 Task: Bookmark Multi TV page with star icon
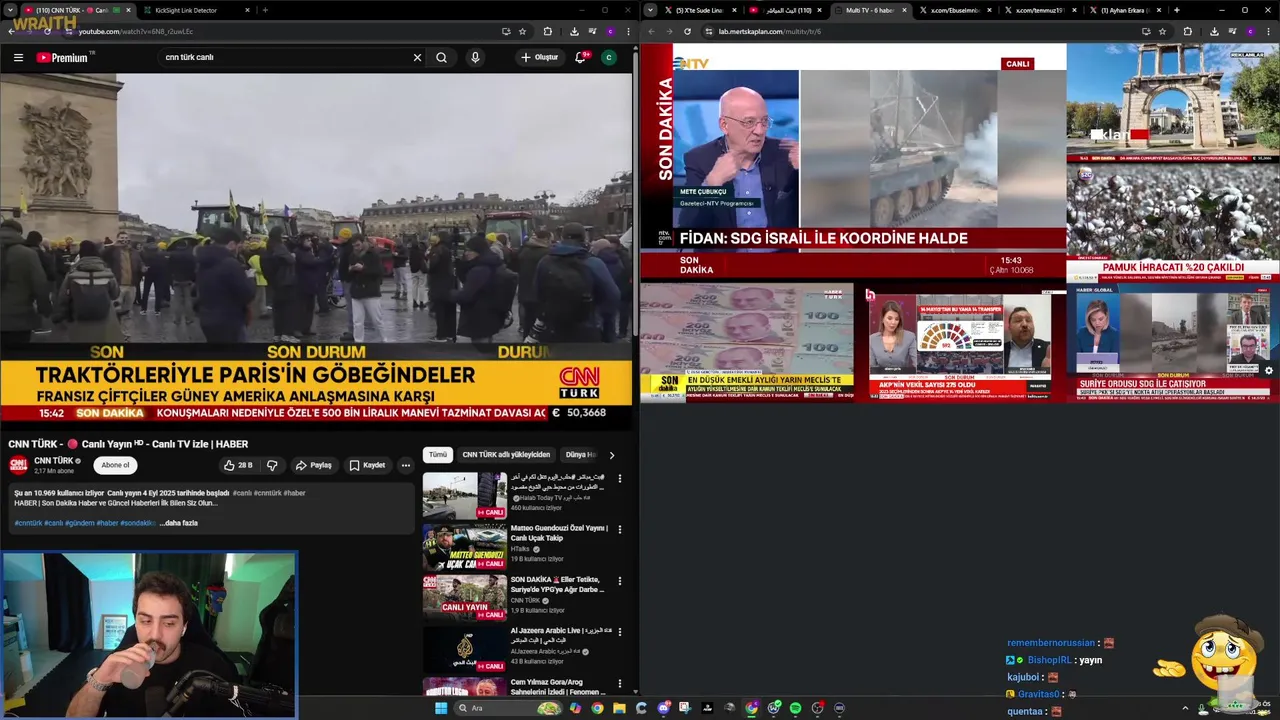pyautogui.click(x=1162, y=31)
